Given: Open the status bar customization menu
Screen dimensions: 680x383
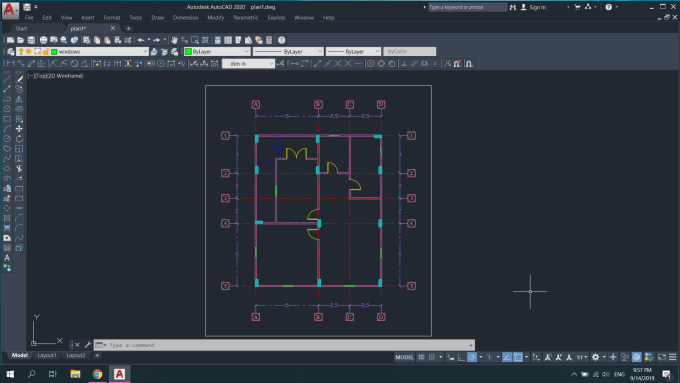Looking at the screenshot, I should click(x=673, y=357).
